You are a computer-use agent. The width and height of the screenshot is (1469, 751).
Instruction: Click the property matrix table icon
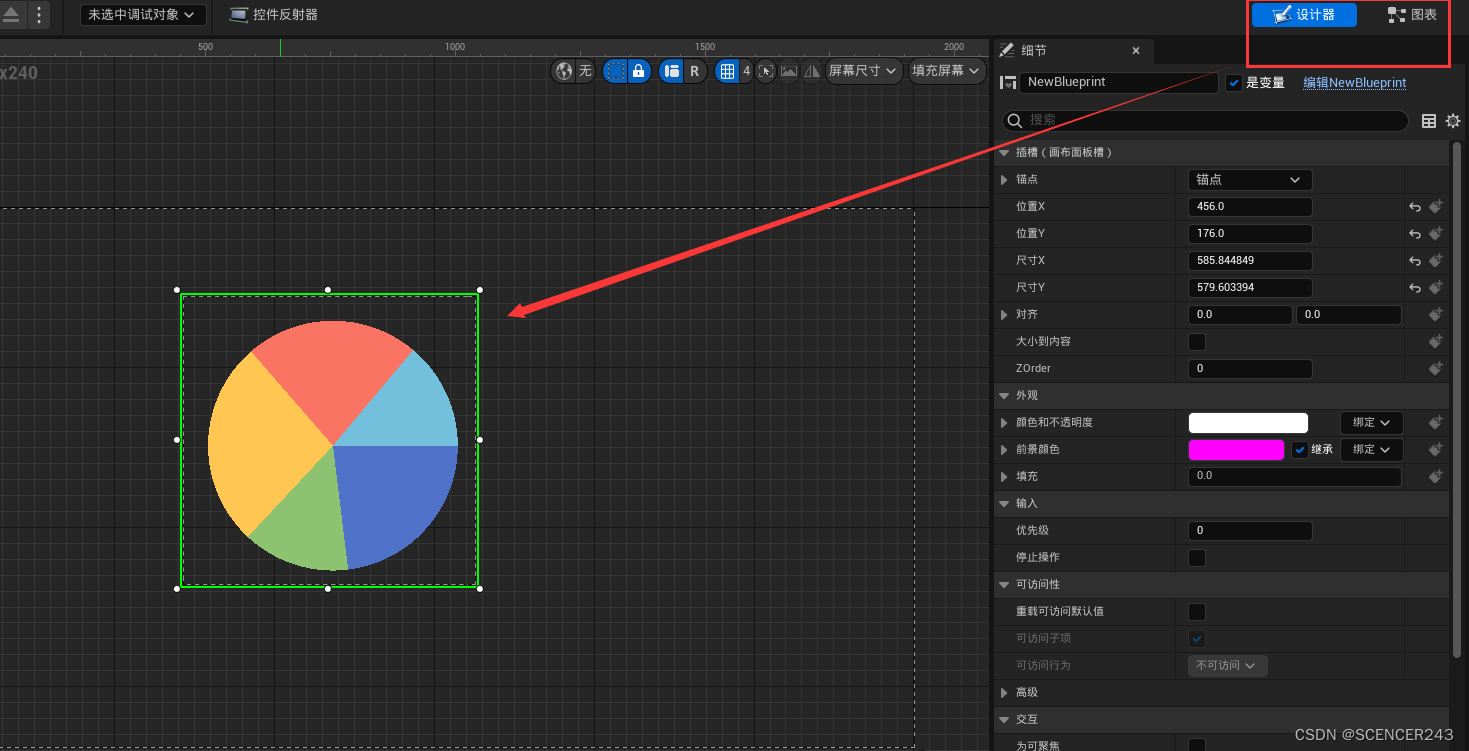pyautogui.click(x=1429, y=121)
